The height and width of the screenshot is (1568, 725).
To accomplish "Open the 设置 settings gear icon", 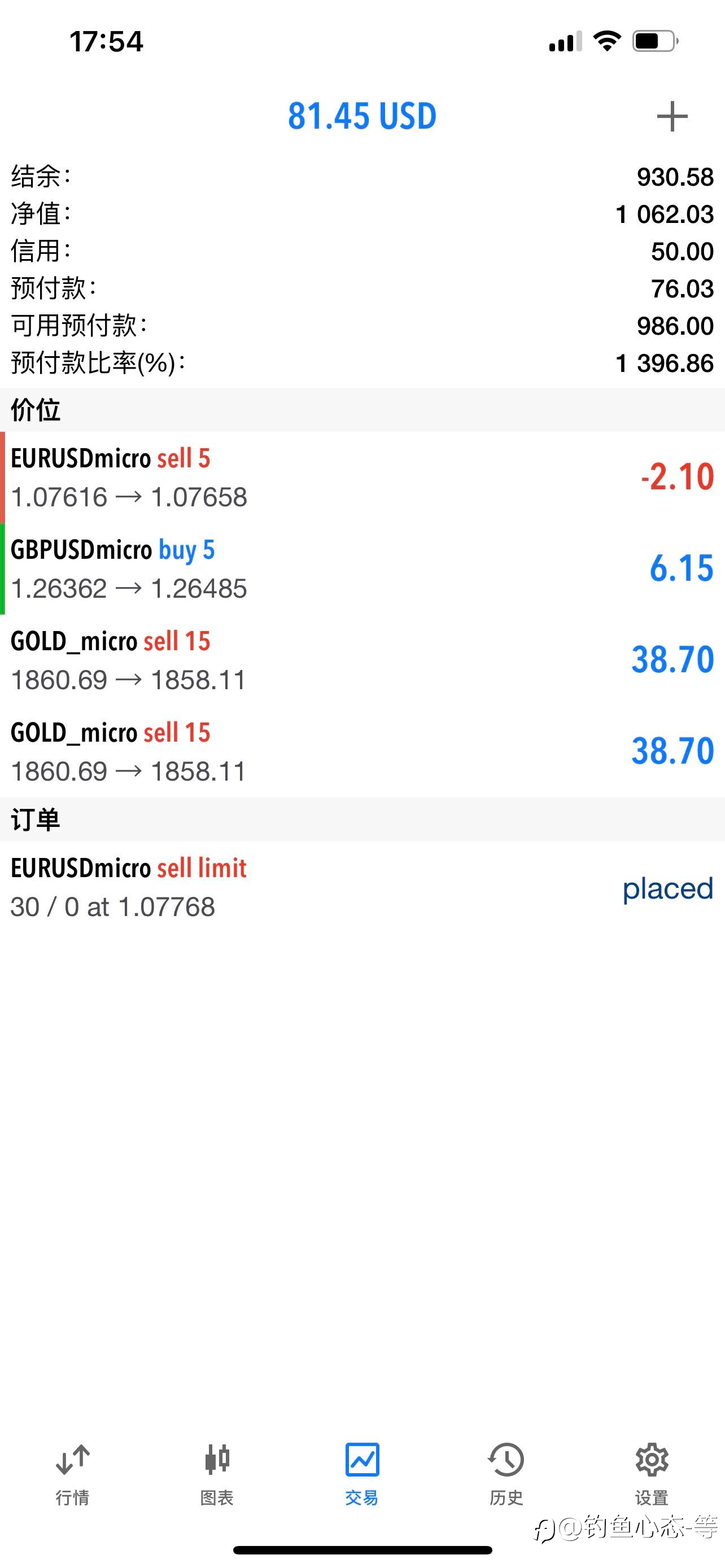I will coord(652,1460).
